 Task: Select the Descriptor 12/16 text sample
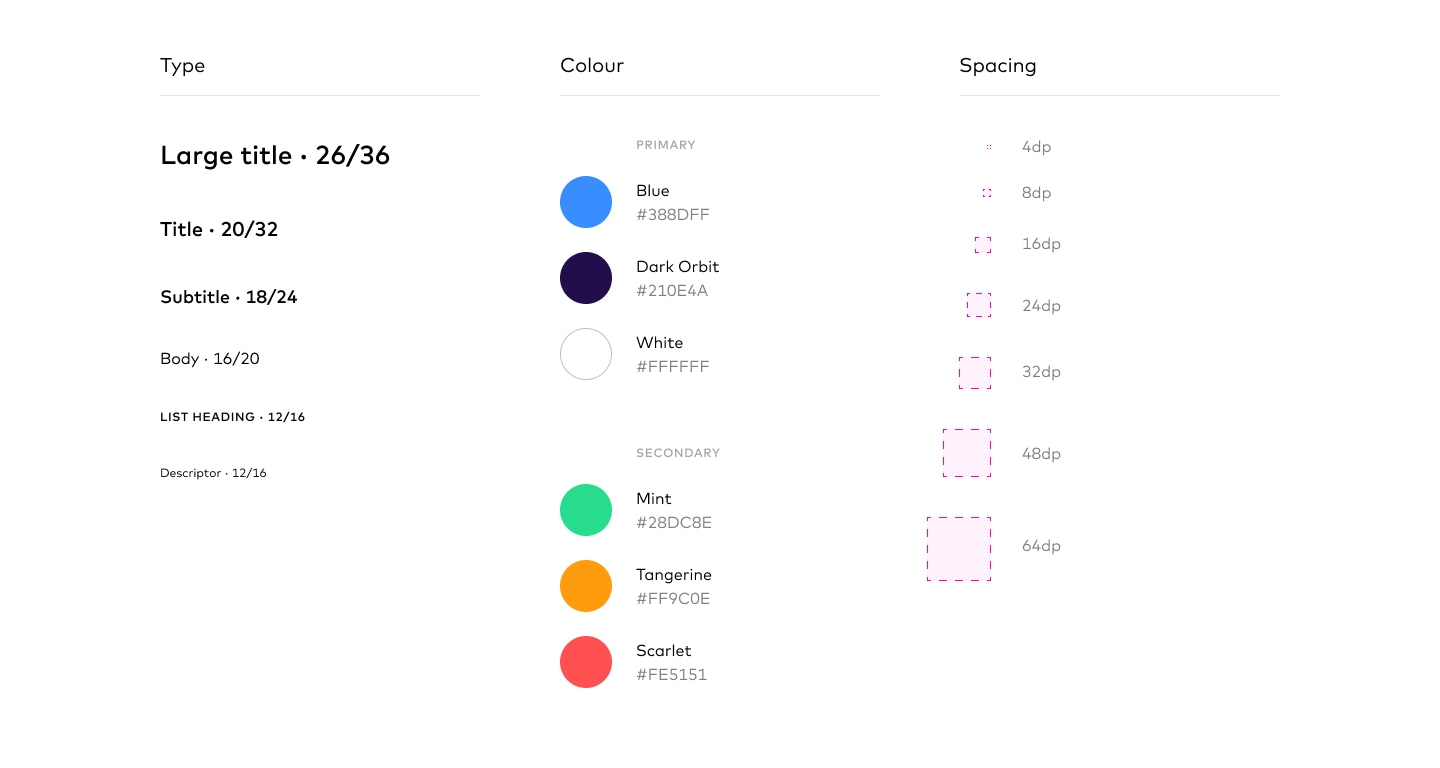[x=213, y=473]
